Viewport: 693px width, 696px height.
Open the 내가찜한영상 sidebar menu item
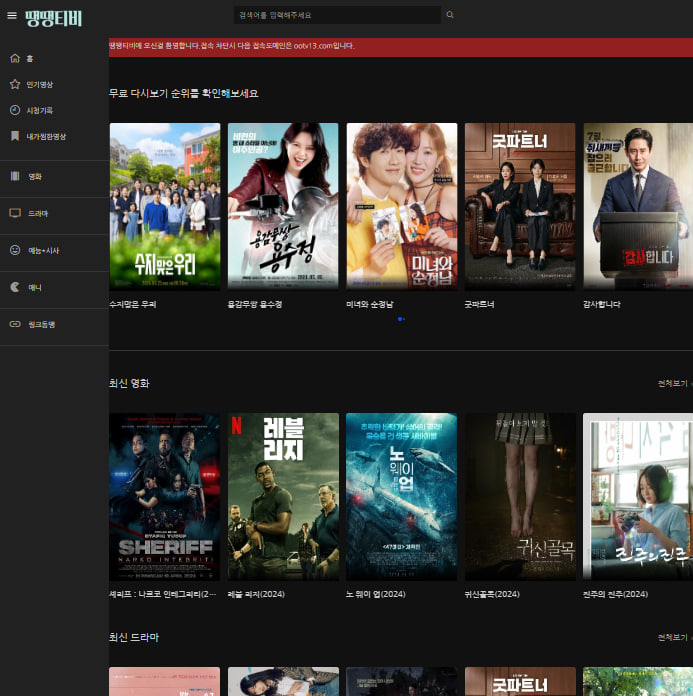tap(46, 136)
